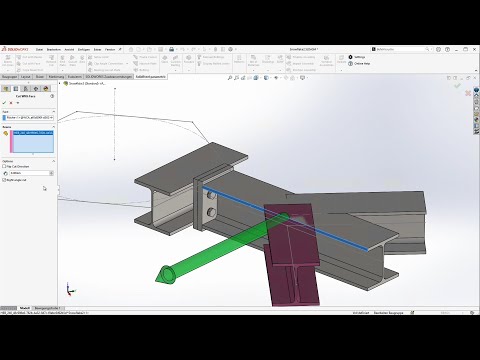
Task: Click the print icon in the top toolbar
Action: pyautogui.click(x=171, y=49)
